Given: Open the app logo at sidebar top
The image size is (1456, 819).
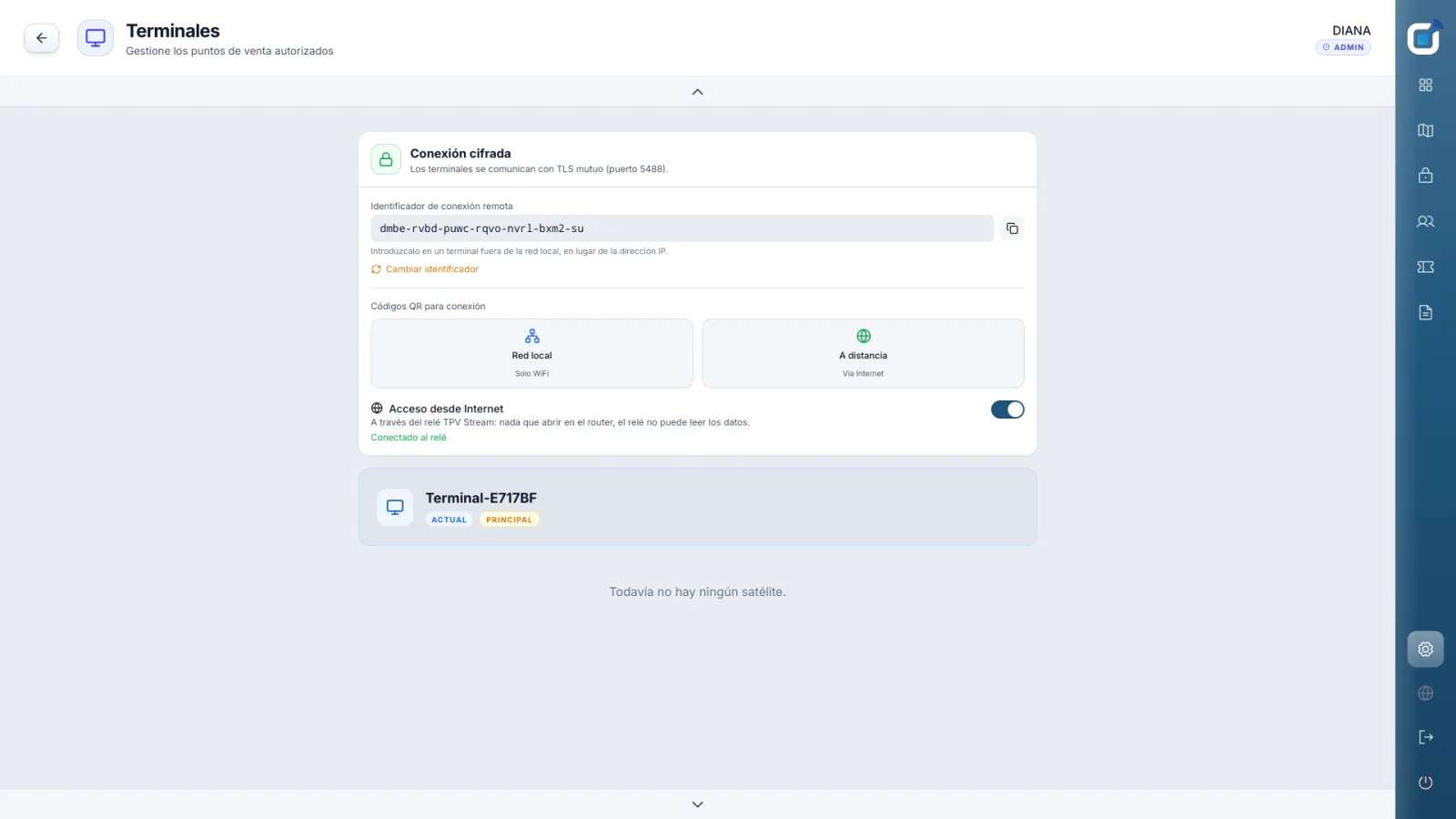Looking at the screenshot, I should tap(1425, 37).
